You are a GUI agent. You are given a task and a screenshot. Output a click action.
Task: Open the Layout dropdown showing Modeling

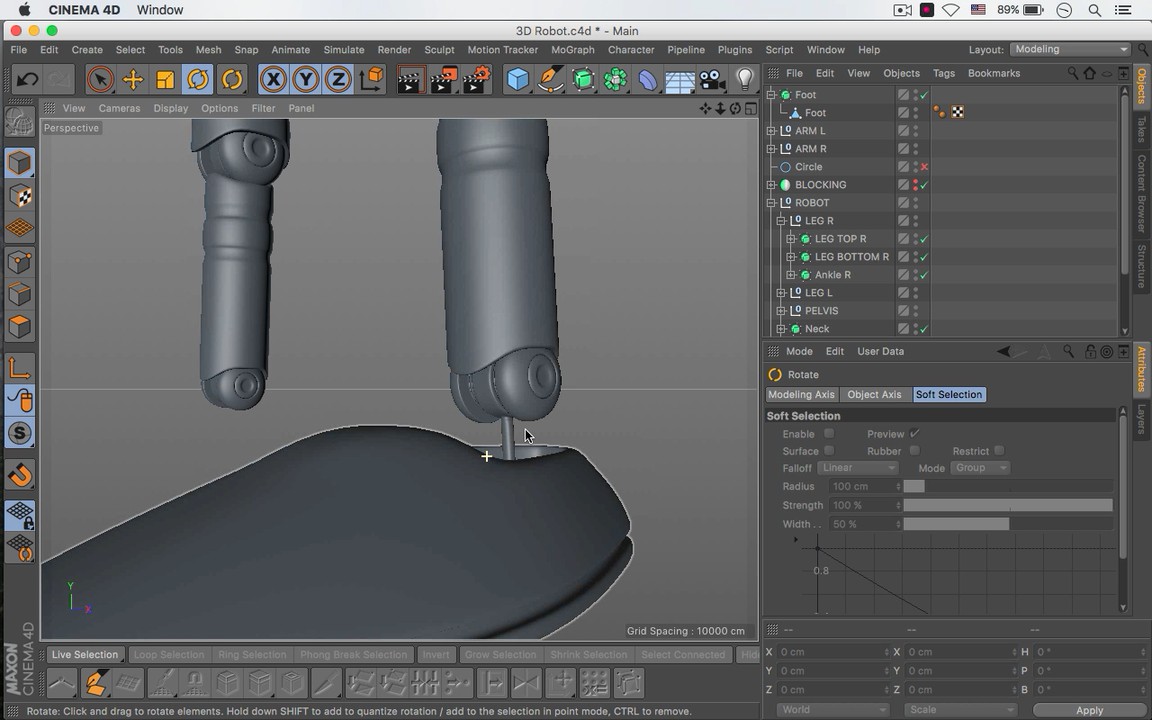click(1070, 50)
